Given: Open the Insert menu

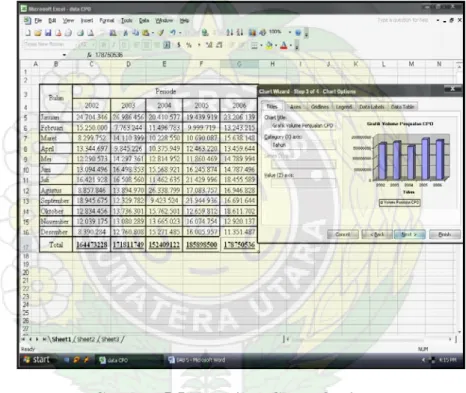Looking at the screenshot, I should click(x=87, y=21).
